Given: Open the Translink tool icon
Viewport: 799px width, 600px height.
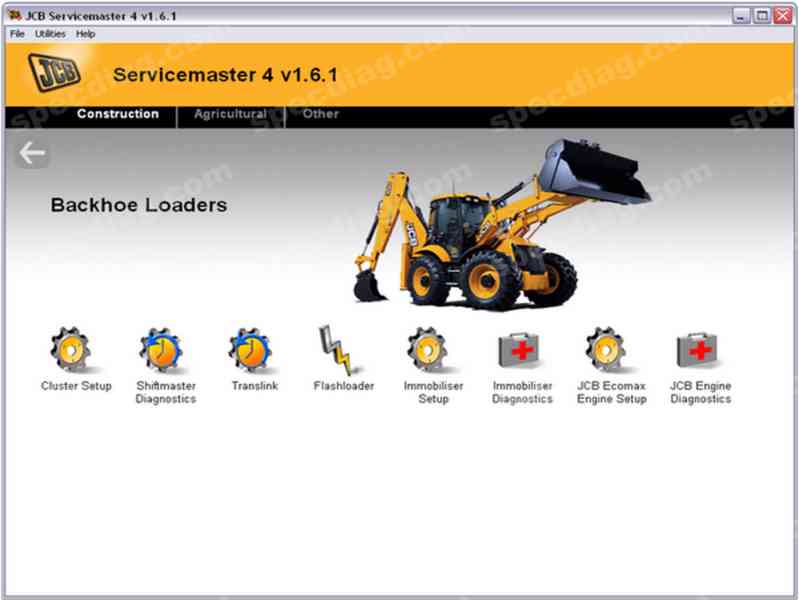Looking at the screenshot, I should pyautogui.click(x=251, y=350).
